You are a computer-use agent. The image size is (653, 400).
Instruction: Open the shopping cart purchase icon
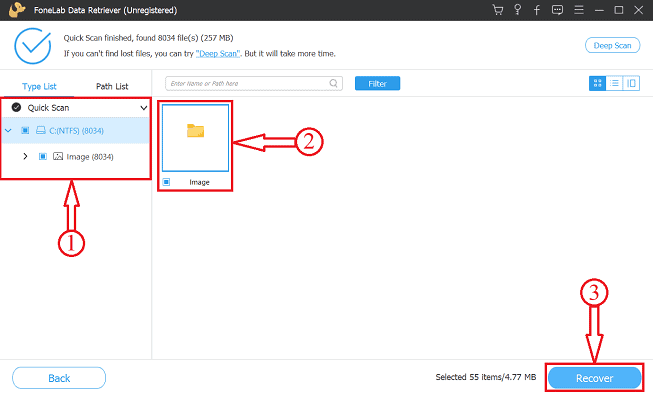[498, 10]
